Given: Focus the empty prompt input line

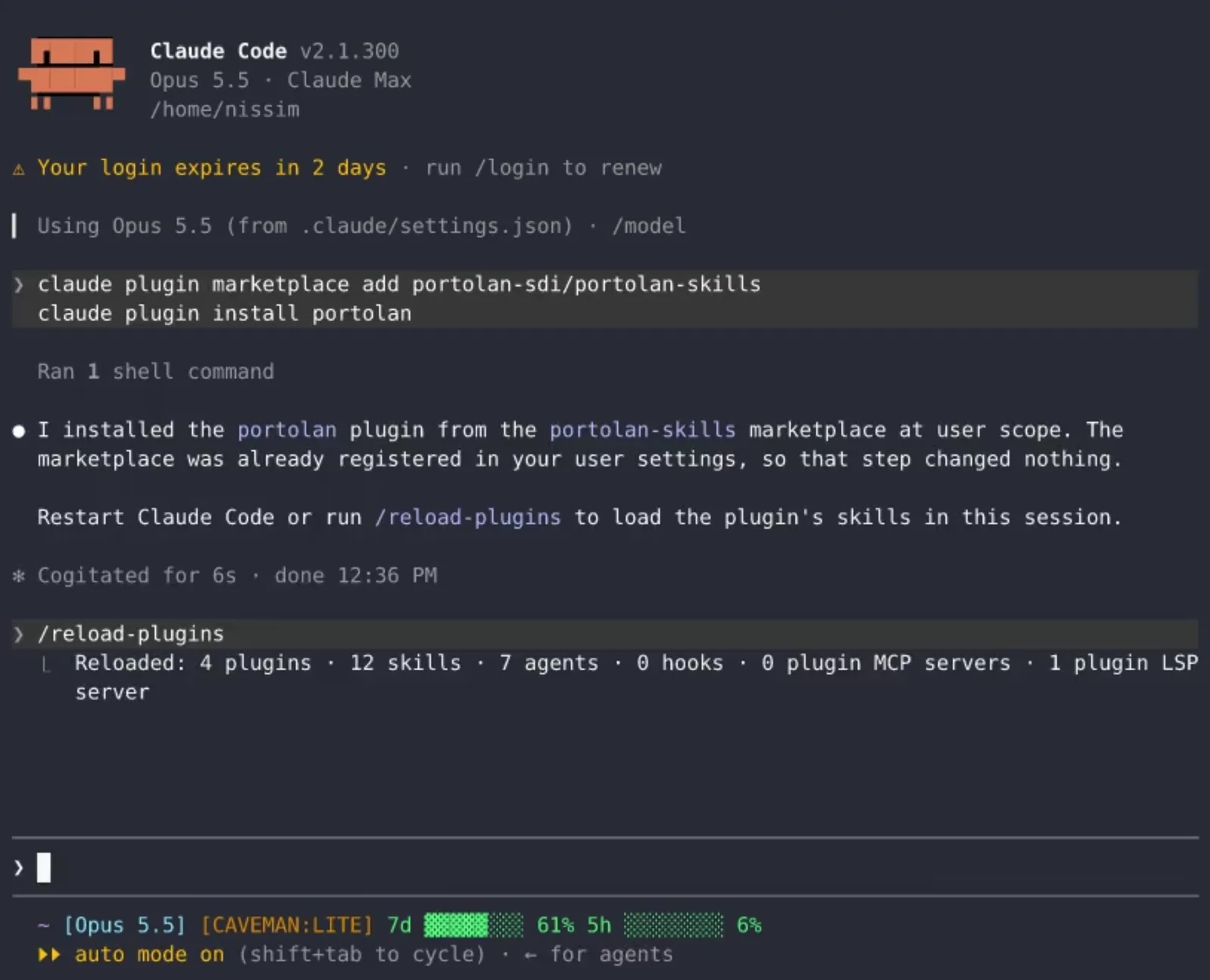Looking at the screenshot, I should pyautogui.click(x=605, y=867).
